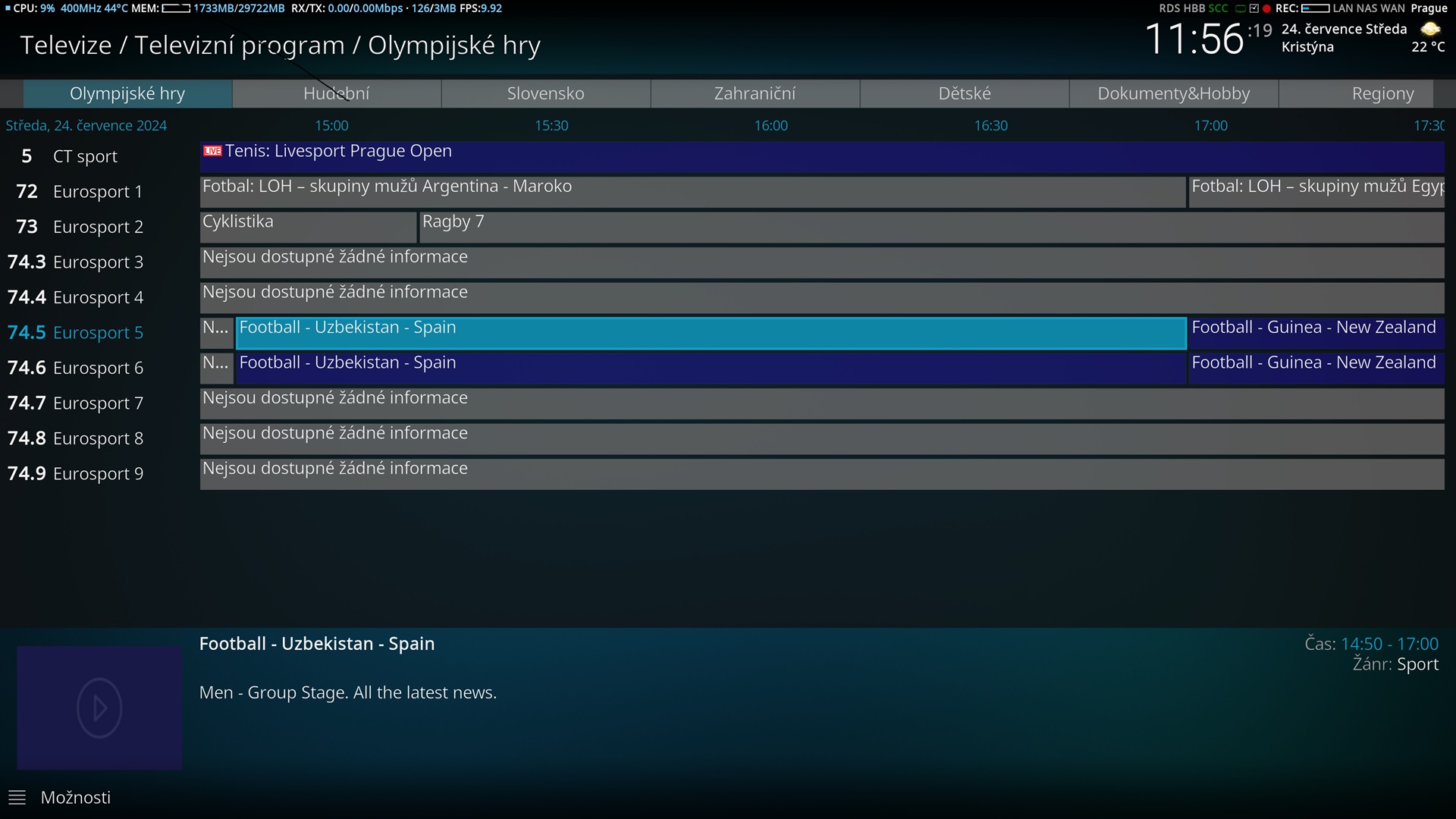Viewport: 1456px width, 819px height.
Task: Click the weather cloud-sun icon
Action: click(1430, 30)
